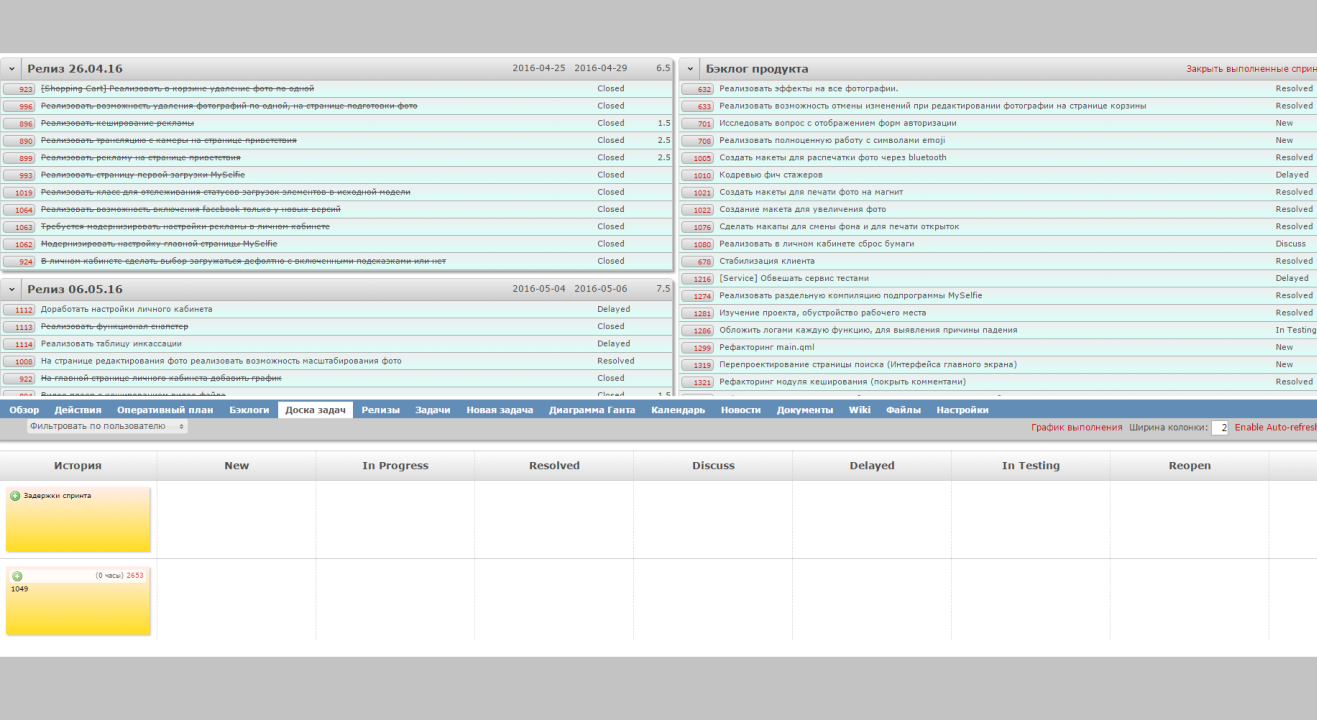Open the Wiki tab
This screenshot has height=720, width=1317.
(x=860, y=410)
